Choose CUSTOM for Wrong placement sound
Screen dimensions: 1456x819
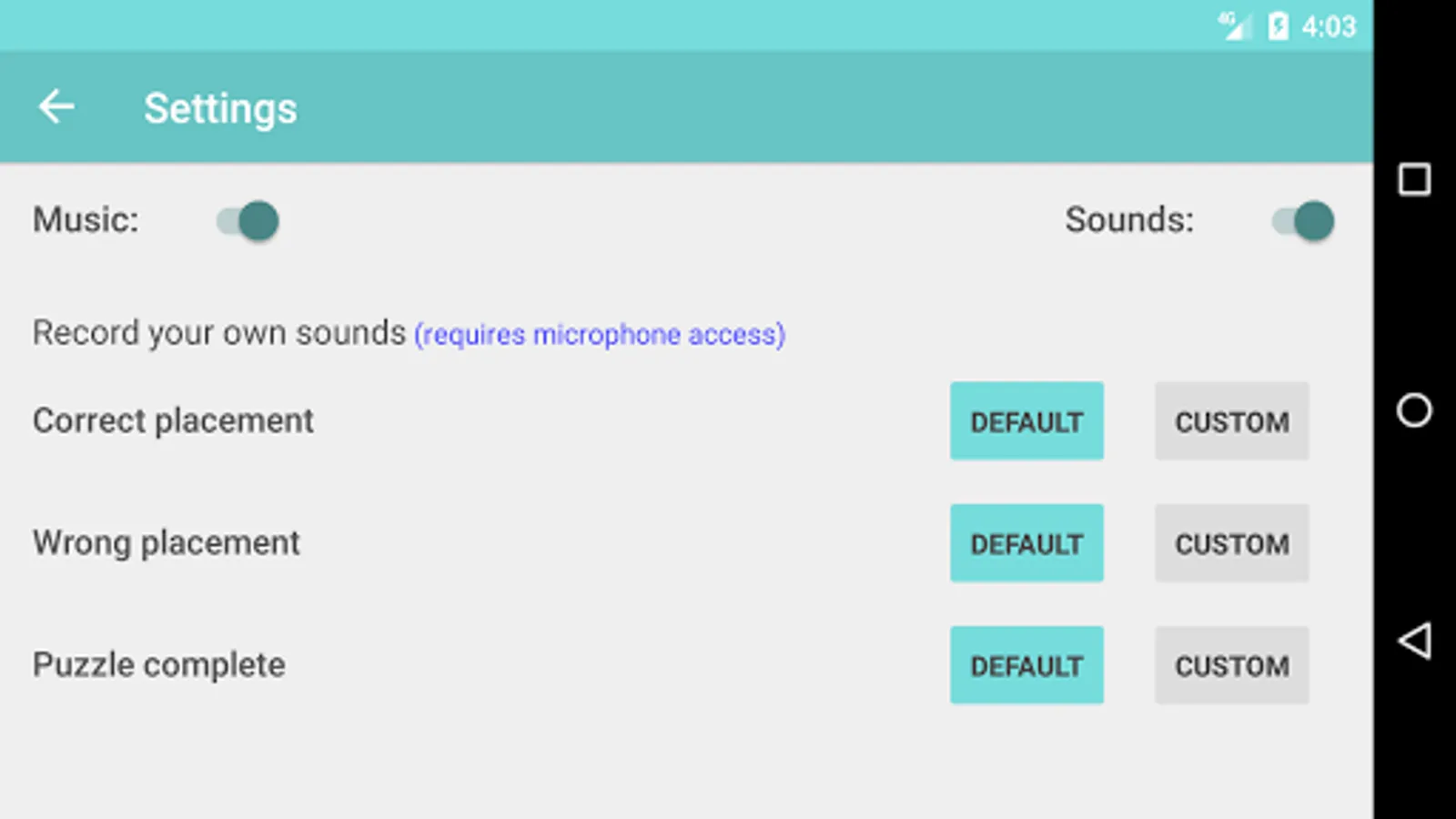point(1231,543)
